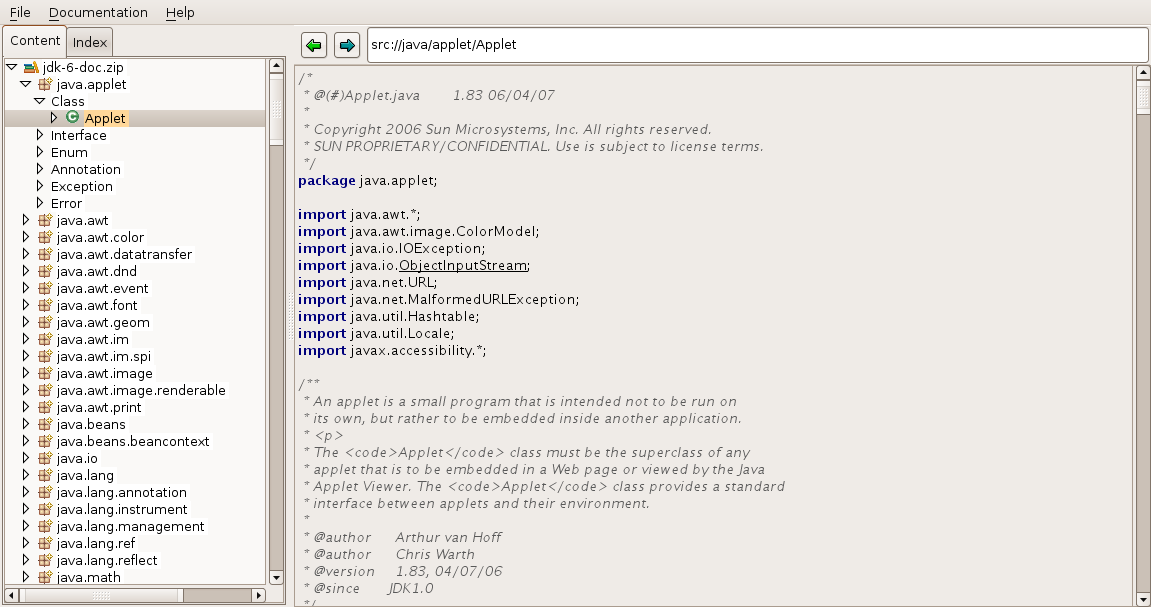Click the java.awt.image.renderable package icon
This screenshot has height=607, width=1151.
tap(45, 390)
